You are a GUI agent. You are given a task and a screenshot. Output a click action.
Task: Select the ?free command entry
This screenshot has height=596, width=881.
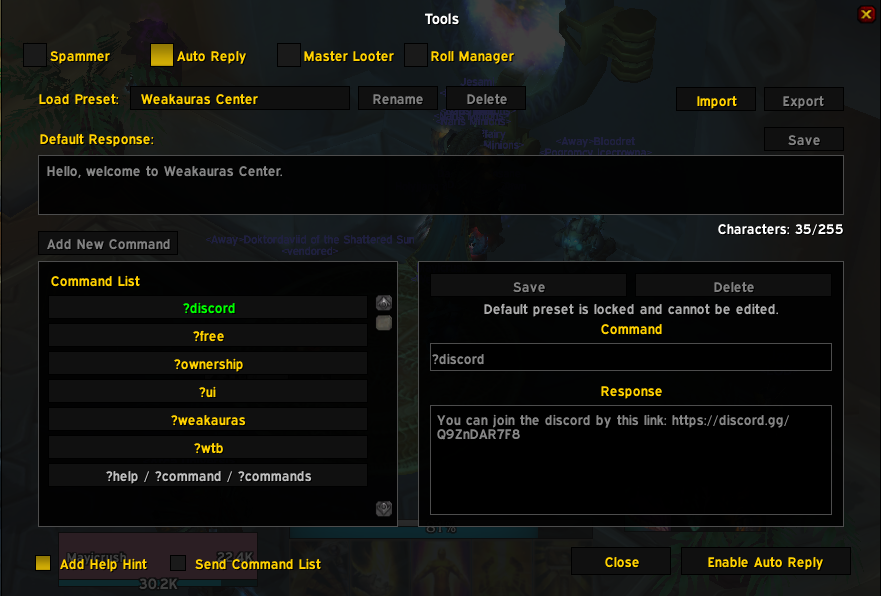click(x=208, y=336)
